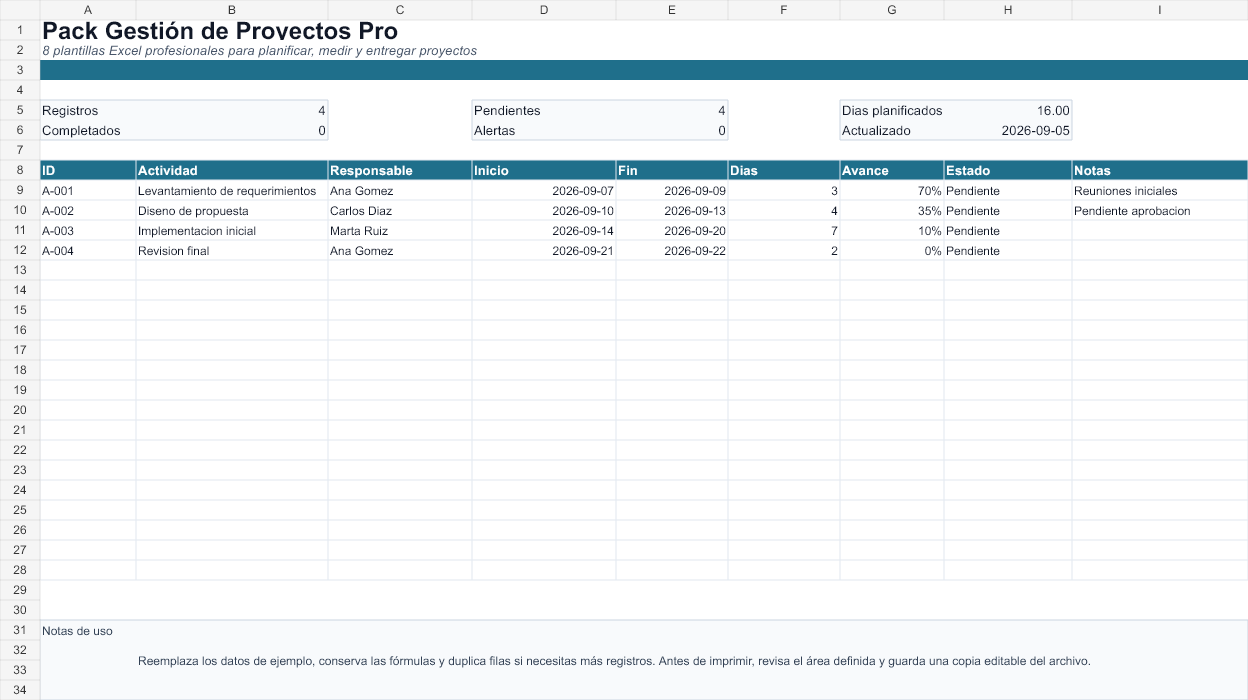Select cell with ID A-004
The width and height of the screenshot is (1248, 700).
click(88, 250)
